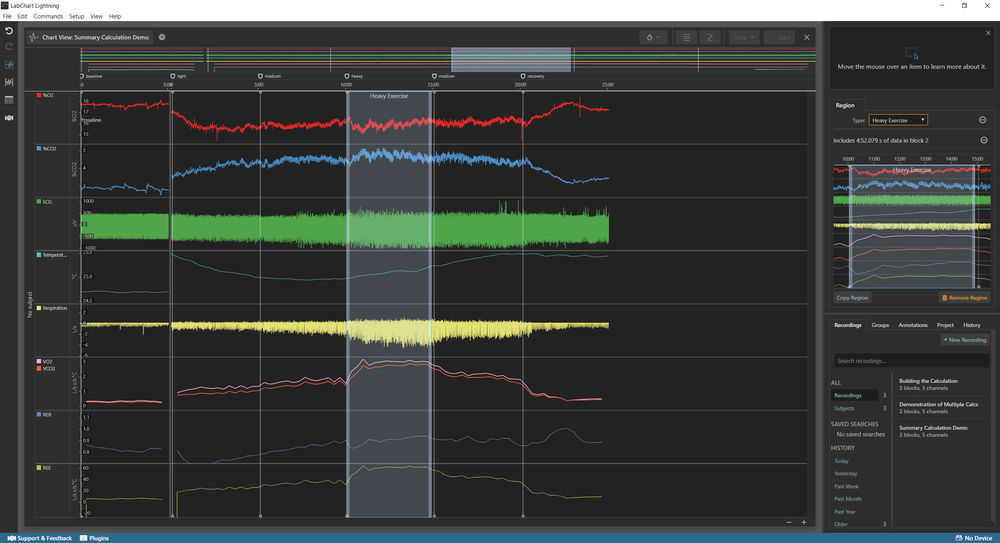Switch to the Annotations tab
The image size is (1000, 543).
coord(913,325)
